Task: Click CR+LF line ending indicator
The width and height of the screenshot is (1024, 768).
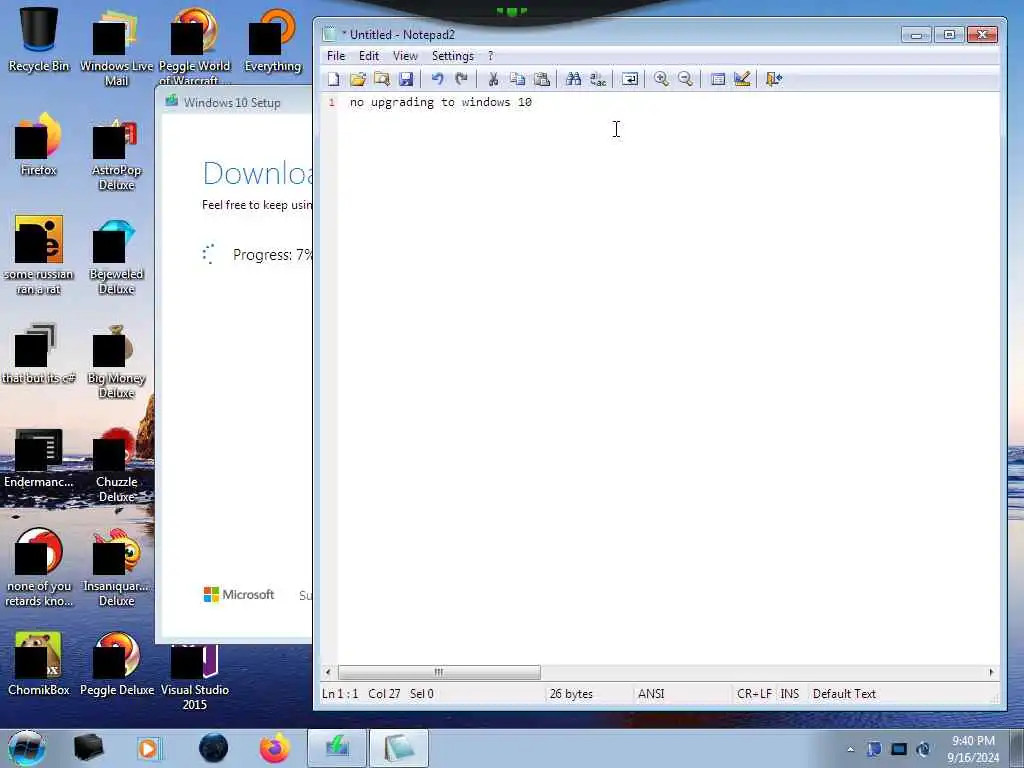Action: coord(754,694)
